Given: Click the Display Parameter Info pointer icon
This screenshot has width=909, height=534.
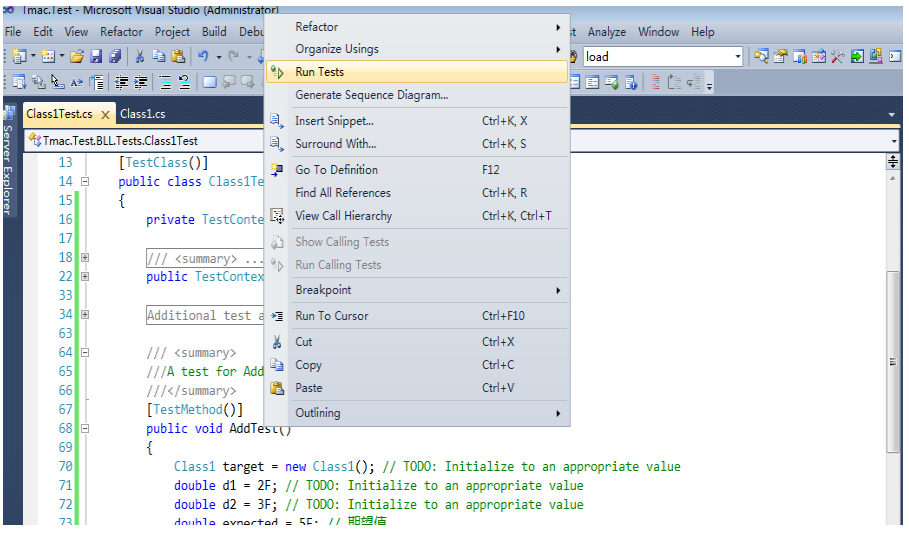Looking at the screenshot, I should point(57,82).
